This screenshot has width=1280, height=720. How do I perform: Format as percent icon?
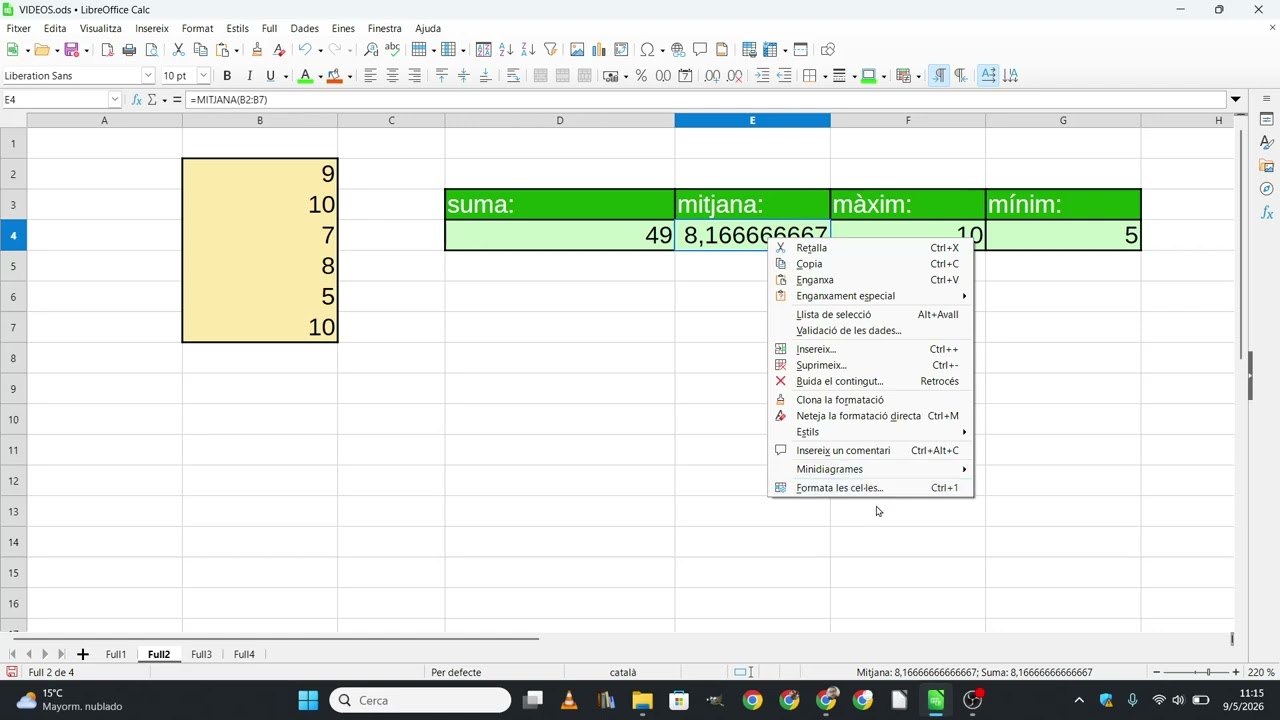tap(641, 75)
